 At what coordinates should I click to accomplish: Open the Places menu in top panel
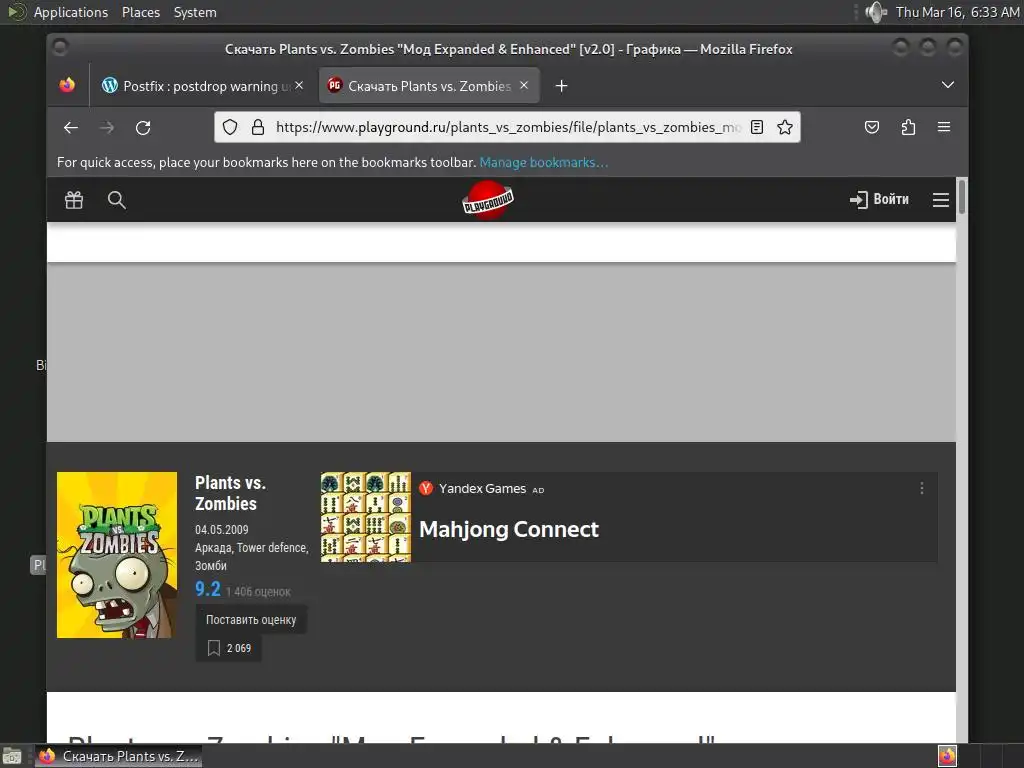(140, 12)
